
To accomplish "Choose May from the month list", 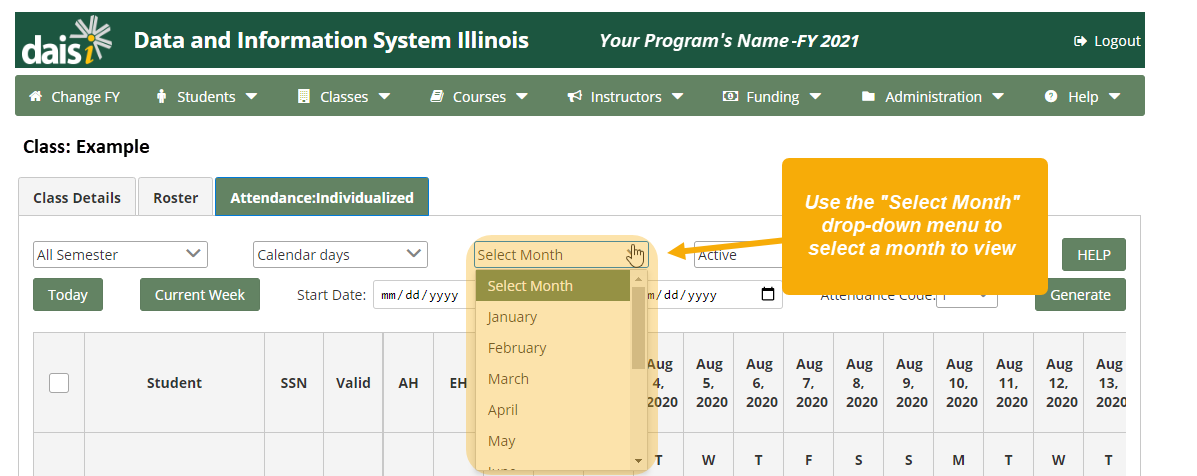I will tap(553, 441).
